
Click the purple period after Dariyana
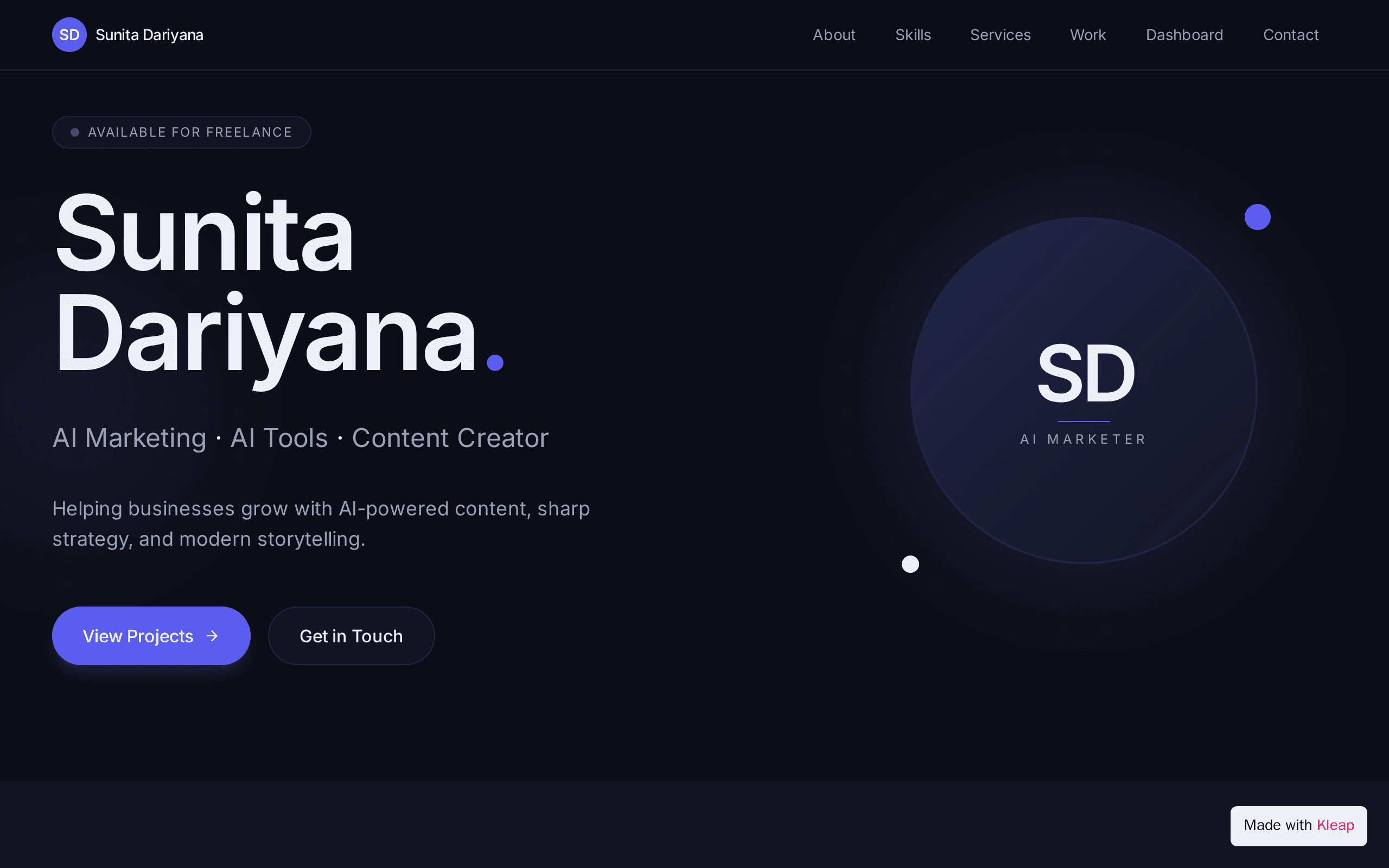point(495,363)
